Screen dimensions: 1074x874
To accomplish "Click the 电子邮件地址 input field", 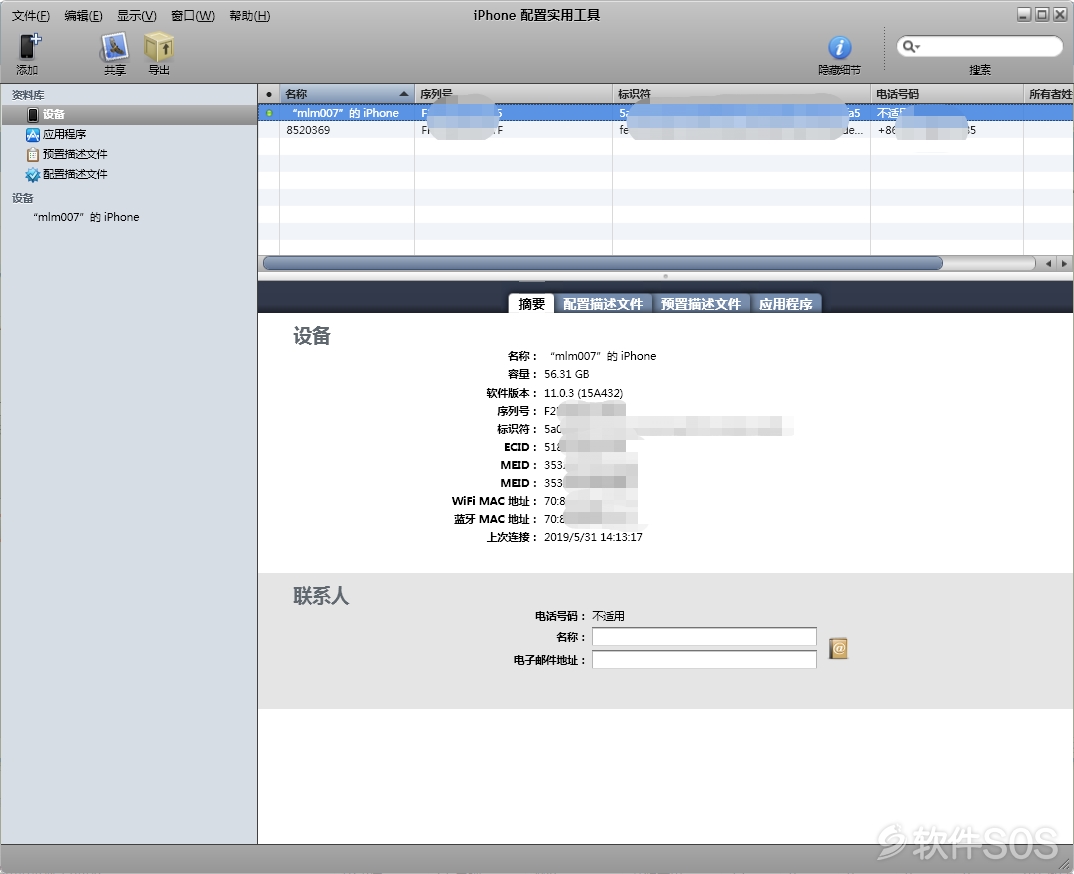I will (704, 660).
